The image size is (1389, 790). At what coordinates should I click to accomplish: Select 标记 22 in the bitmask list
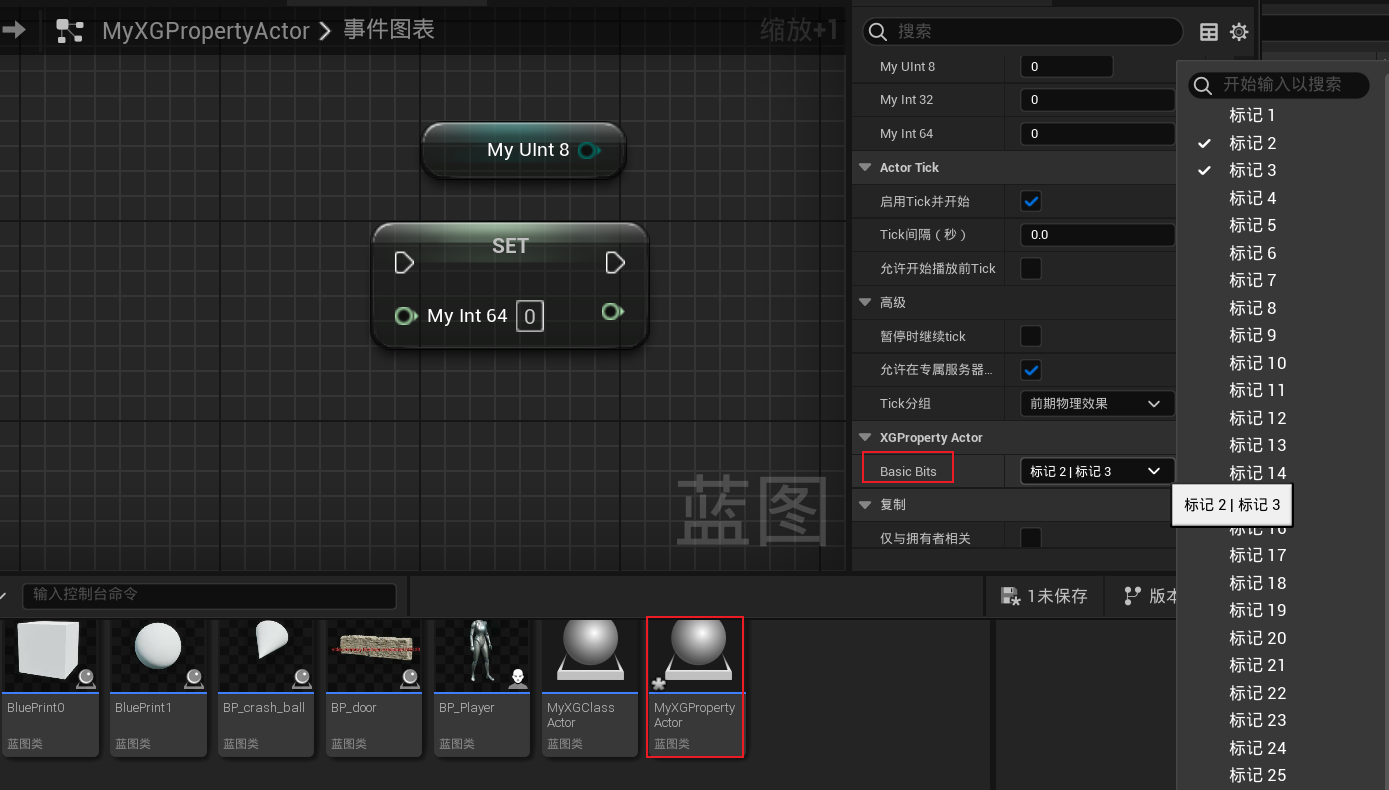(x=1258, y=693)
